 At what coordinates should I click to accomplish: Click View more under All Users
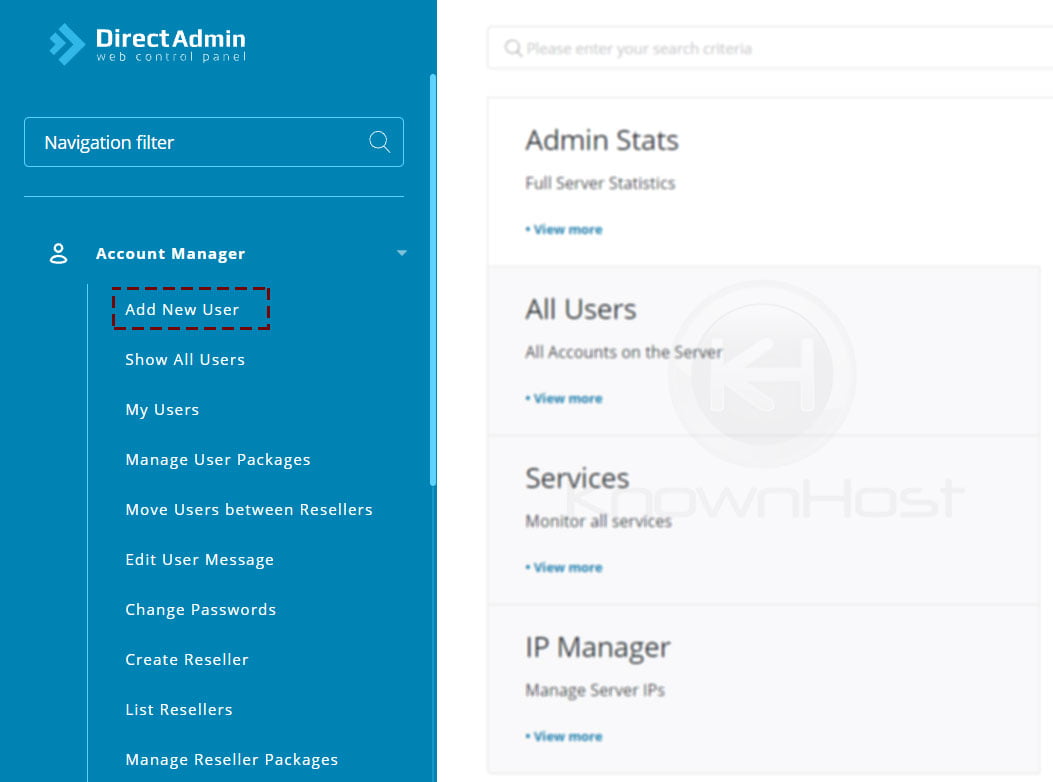[x=565, y=398]
